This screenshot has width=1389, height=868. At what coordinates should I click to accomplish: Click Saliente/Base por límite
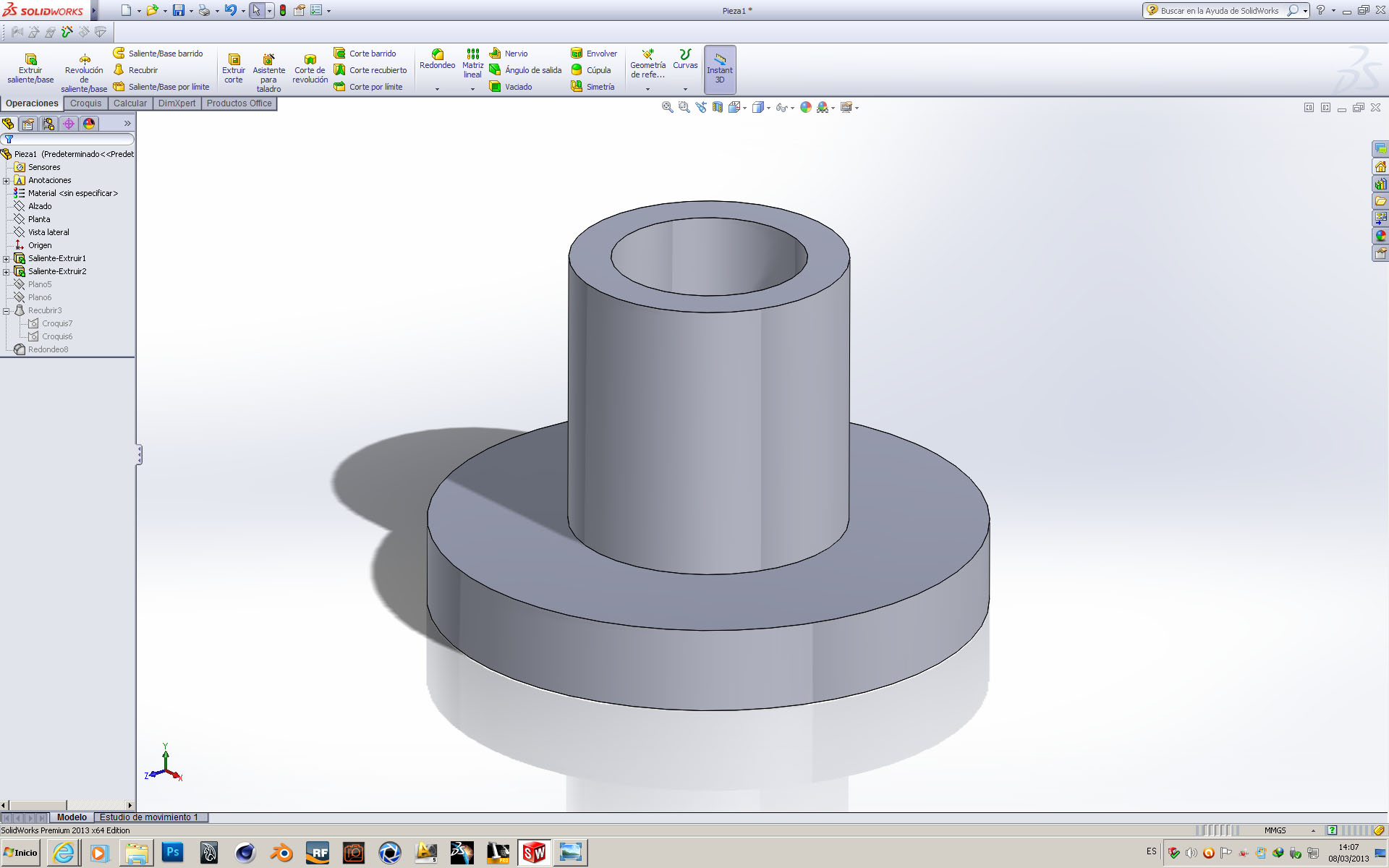click(x=161, y=87)
